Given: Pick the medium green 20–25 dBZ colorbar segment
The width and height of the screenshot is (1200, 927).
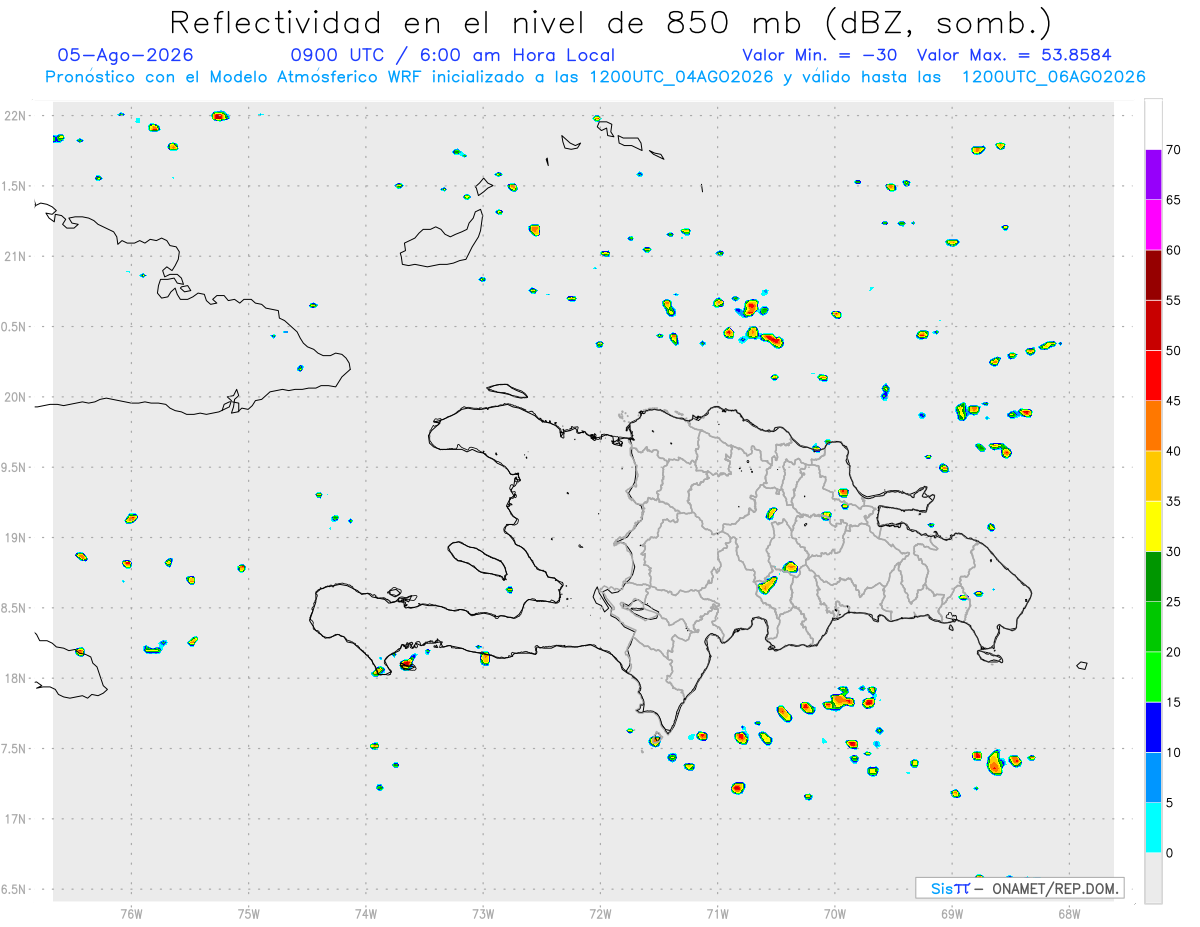Looking at the screenshot, I should 1153,627.
